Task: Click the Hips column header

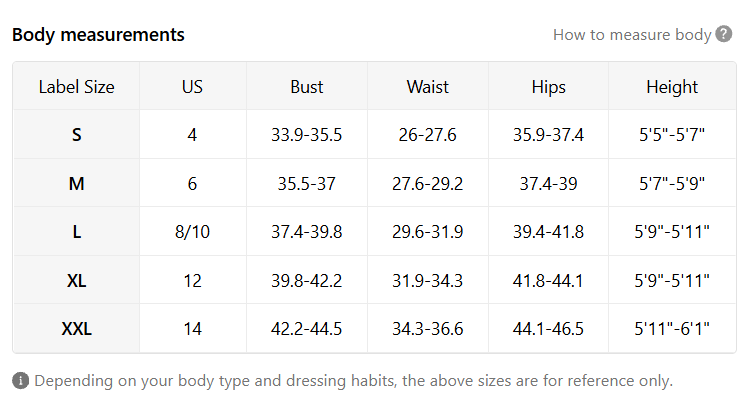Action: (548, 87)
